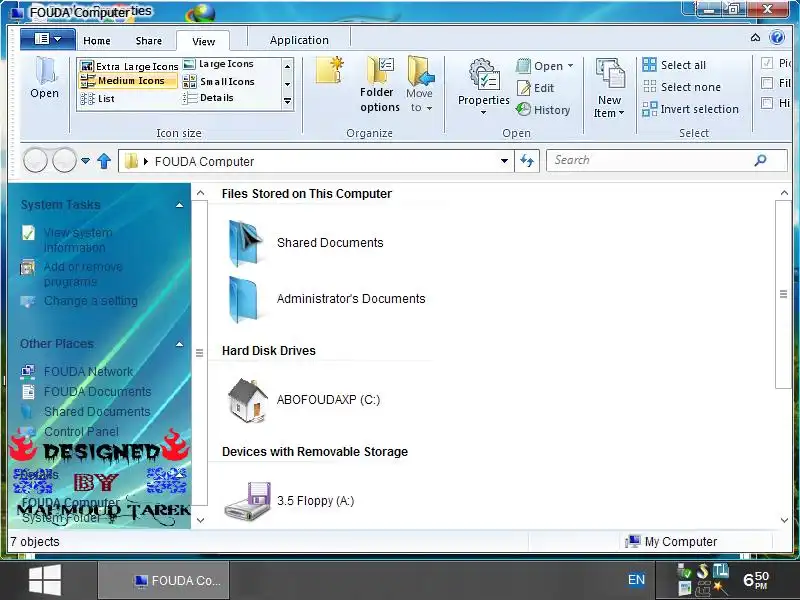Toggle the checkbox labeled Fil

click(766, 83)
